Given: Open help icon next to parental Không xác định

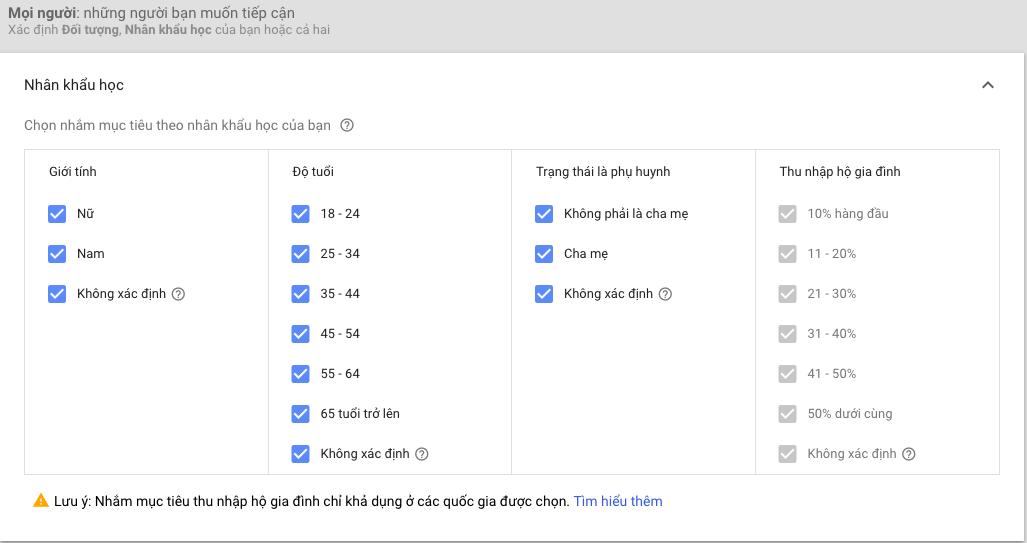Looking at the screenshot, I should [x=665, y=294].
